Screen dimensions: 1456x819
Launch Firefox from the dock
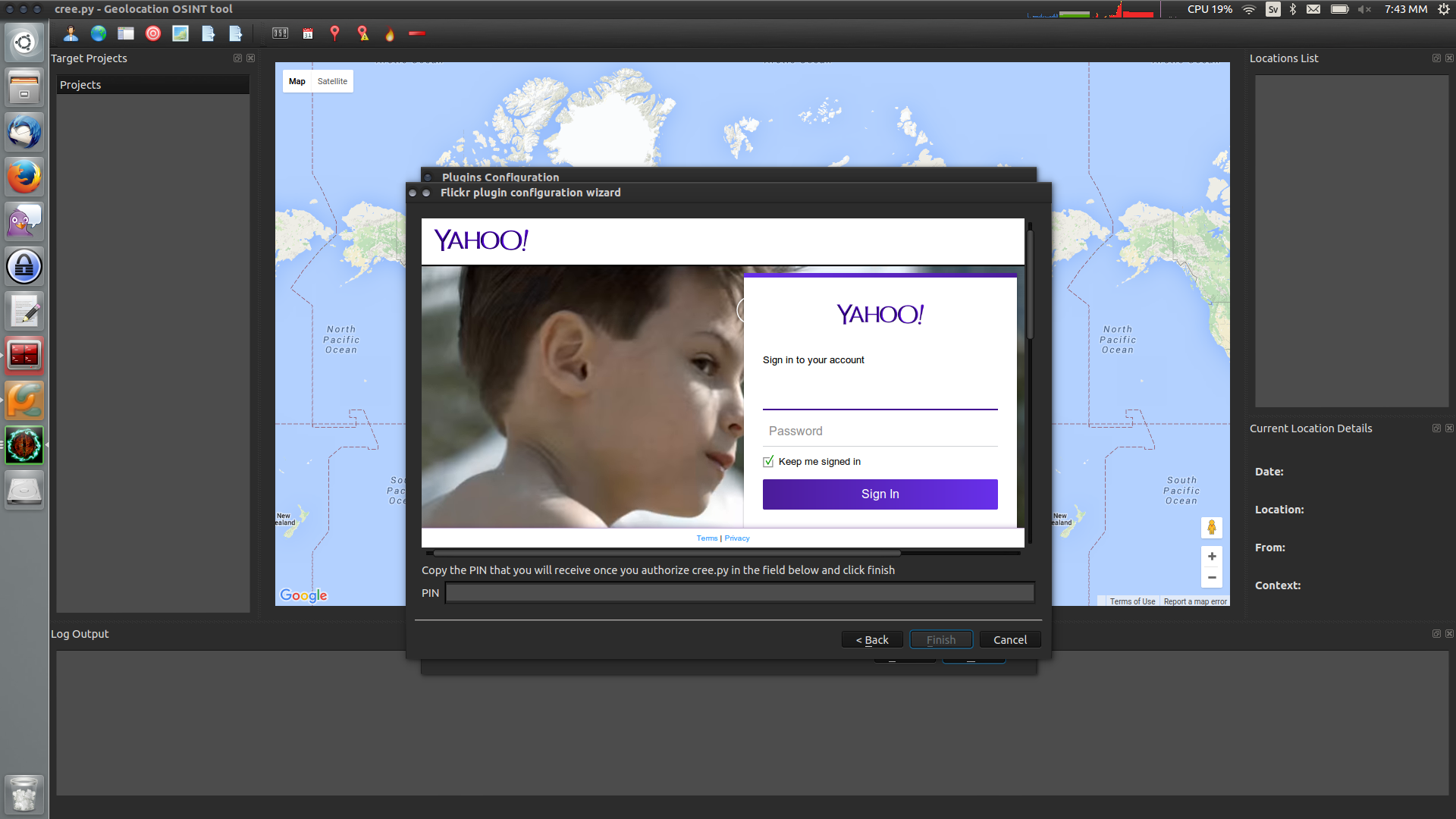[x=24, y=177]
